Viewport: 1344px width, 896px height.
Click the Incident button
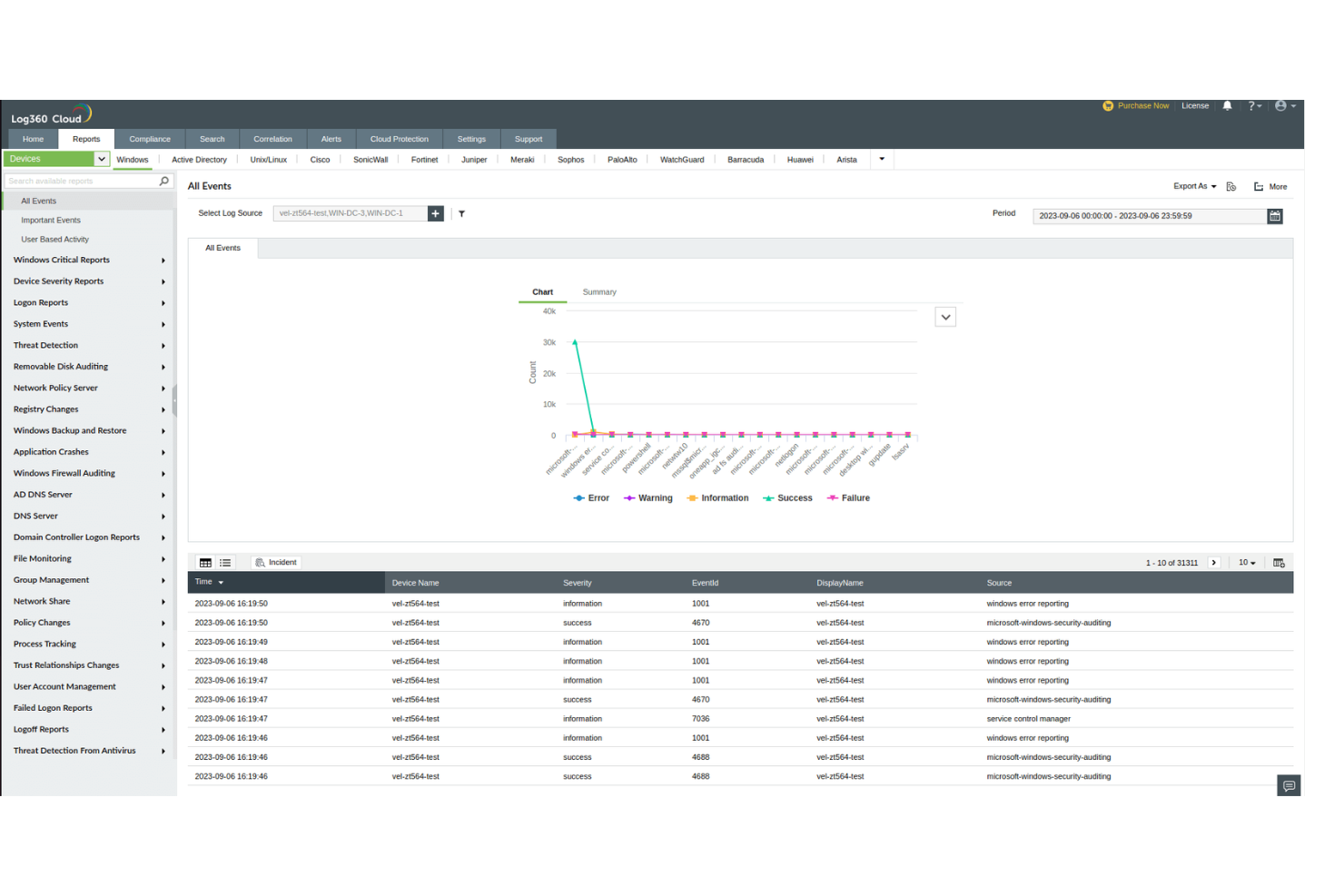pos(276,563)
